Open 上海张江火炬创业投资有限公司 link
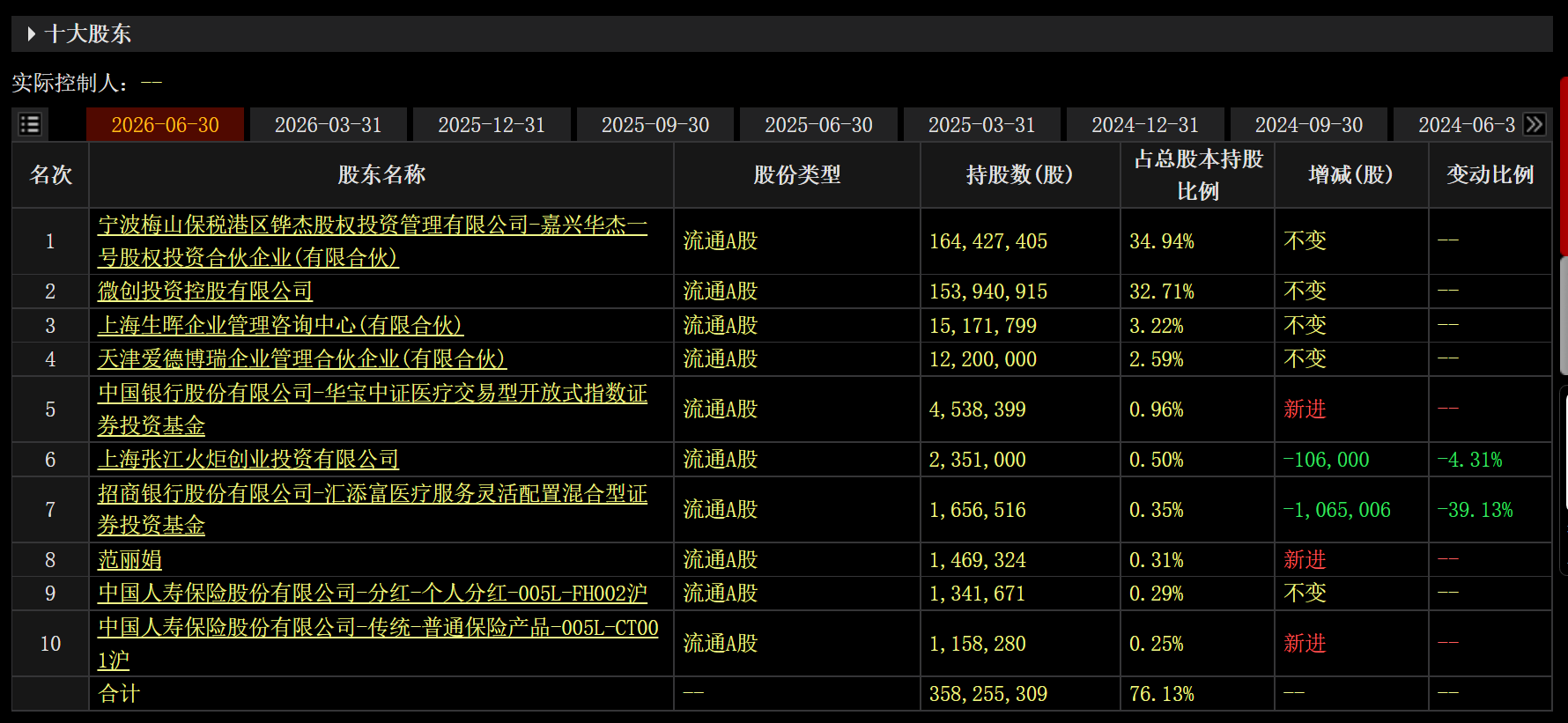The width and height of the screenshot is (1568, 723). (248, 460)
